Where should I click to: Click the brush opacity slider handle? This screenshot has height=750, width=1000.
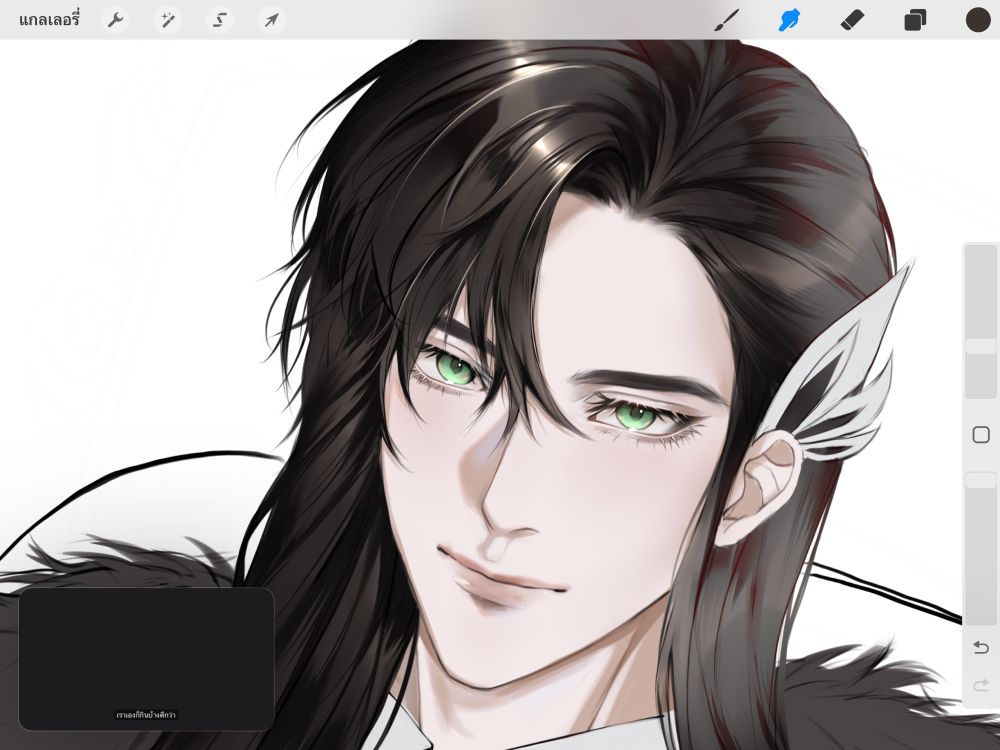[x=980, y=480]
